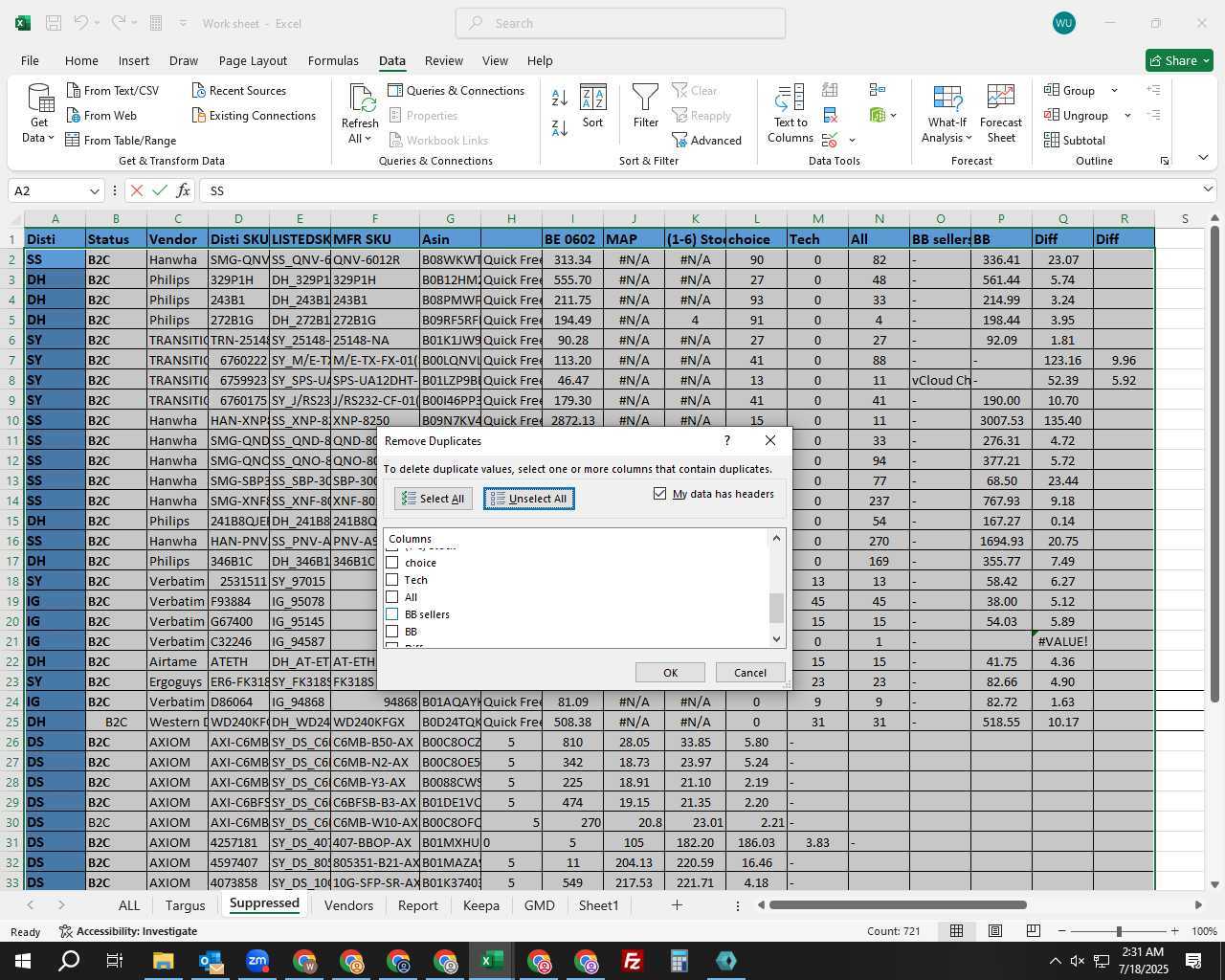1225x980 pixels.
Task: Check the 'Tech' column checkbox
Action: click(x=391, y=580)
